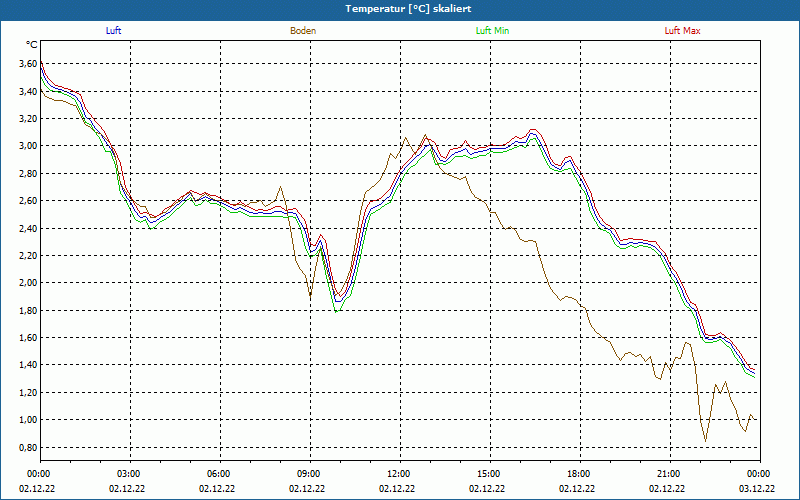The height and width of the screenshot is (500, 800).
Task: Click the 1,00 y-axis value
Action: coord(28,419)
